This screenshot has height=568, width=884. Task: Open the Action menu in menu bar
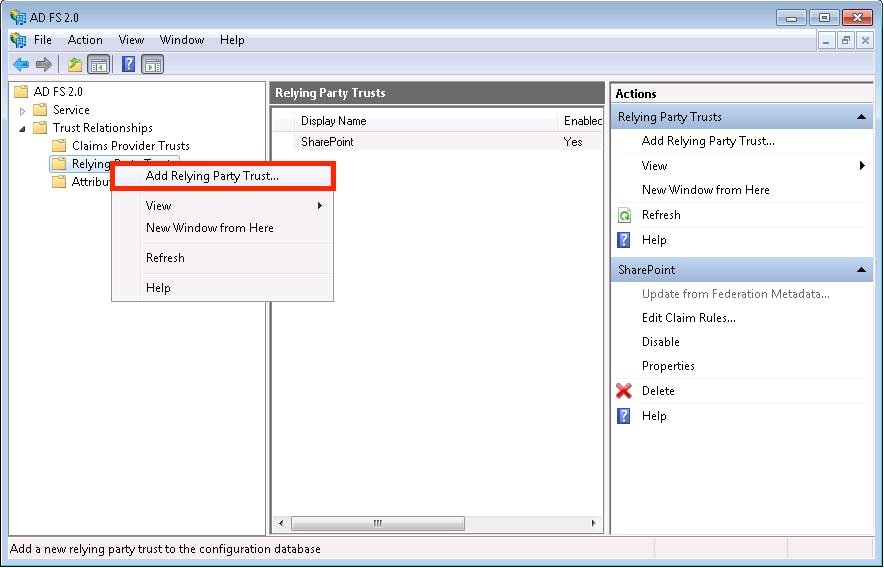[85, 40]
